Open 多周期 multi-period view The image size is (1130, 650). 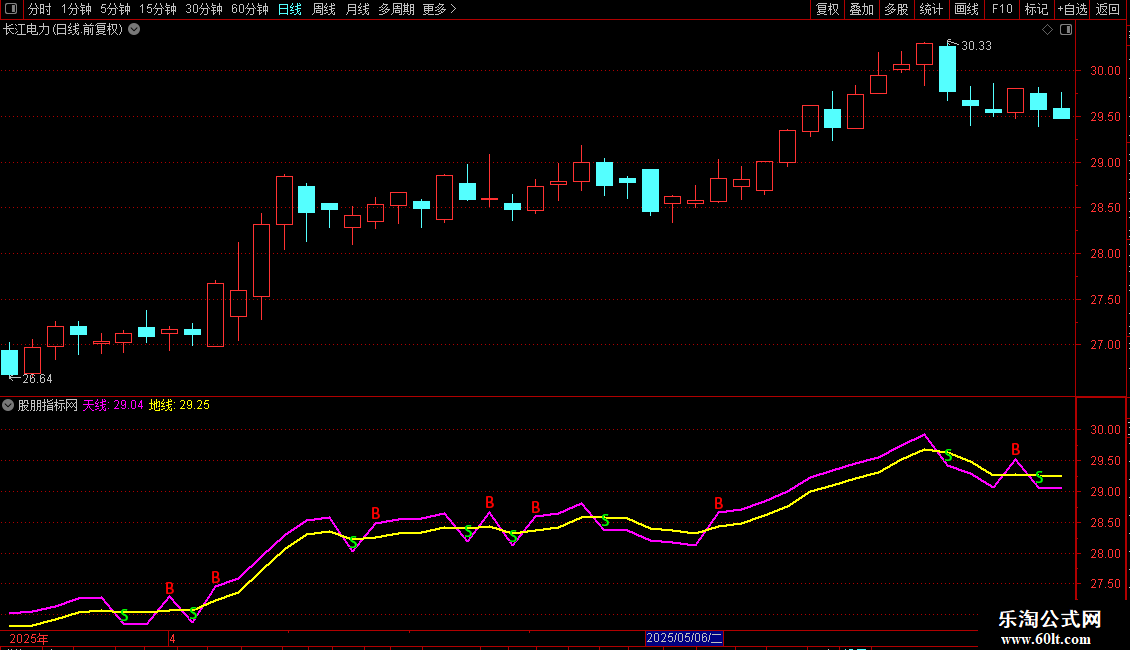click(396, 9)
